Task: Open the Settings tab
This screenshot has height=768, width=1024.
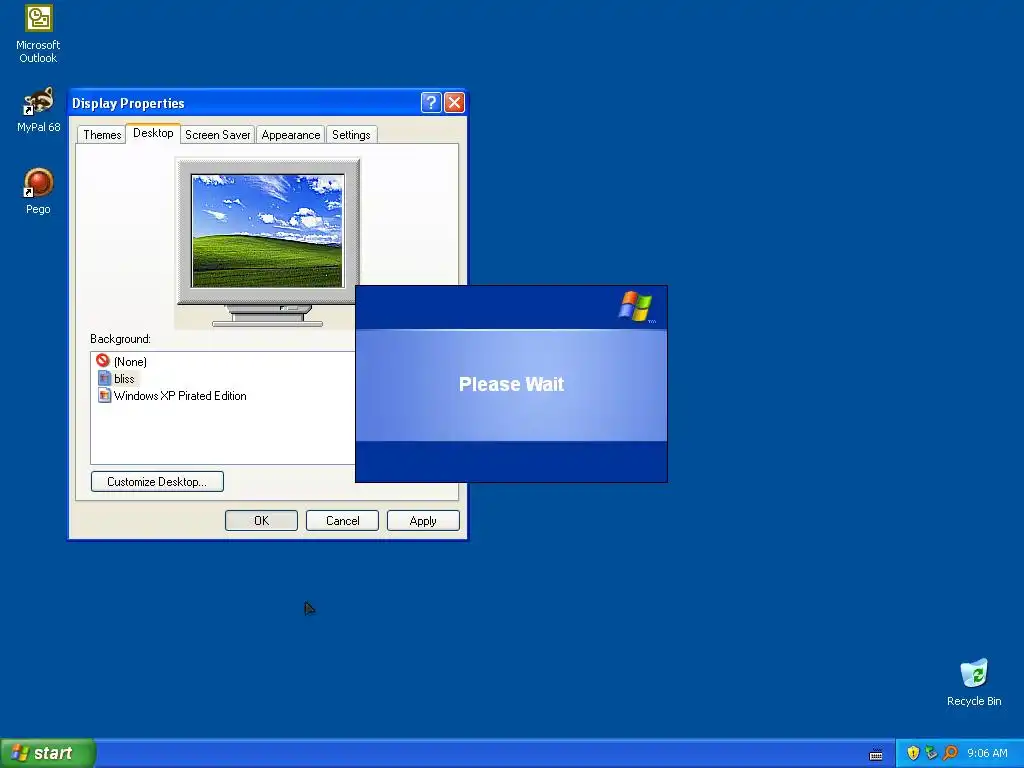Action: point(351,135)
